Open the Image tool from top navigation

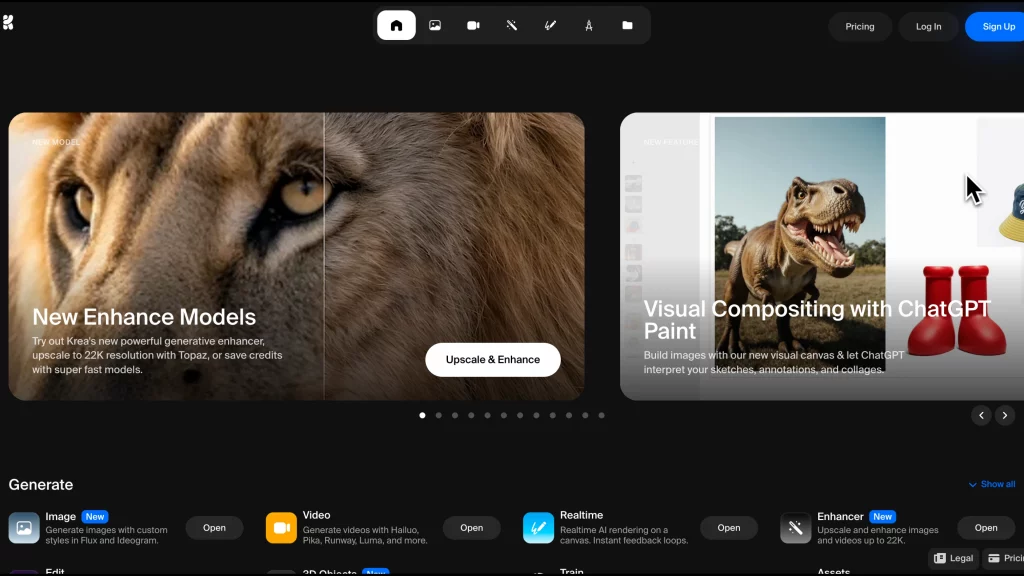(x=435, y=26)
